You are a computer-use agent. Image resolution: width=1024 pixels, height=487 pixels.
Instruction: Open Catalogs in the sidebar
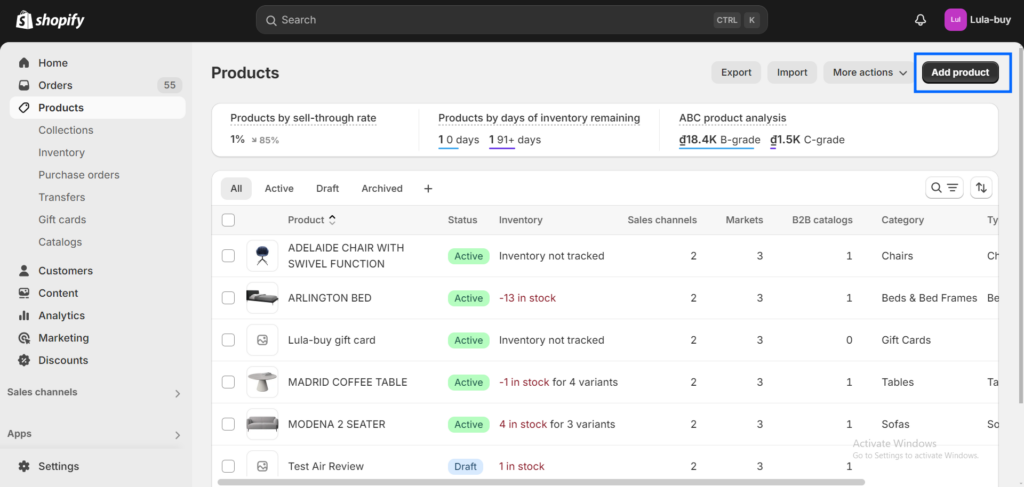tap(60, 242)
